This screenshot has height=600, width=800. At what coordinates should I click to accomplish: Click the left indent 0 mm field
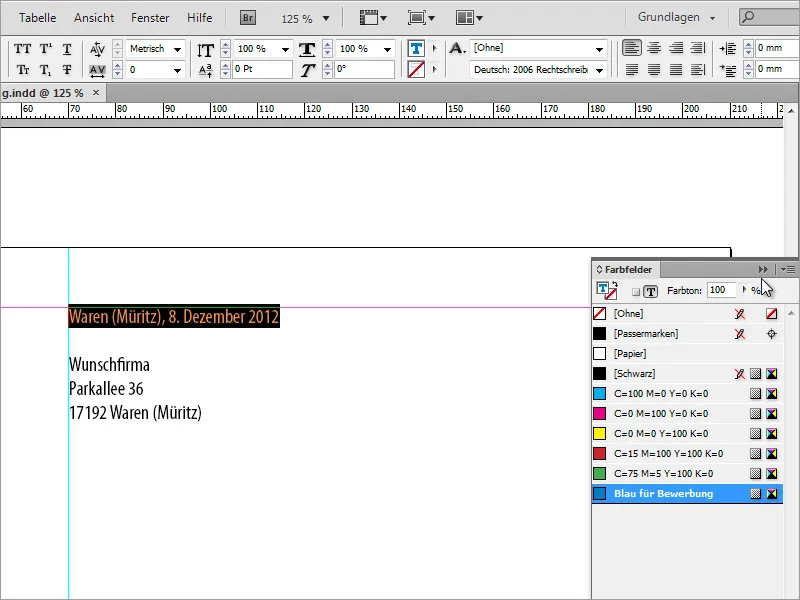pos(777,48)
